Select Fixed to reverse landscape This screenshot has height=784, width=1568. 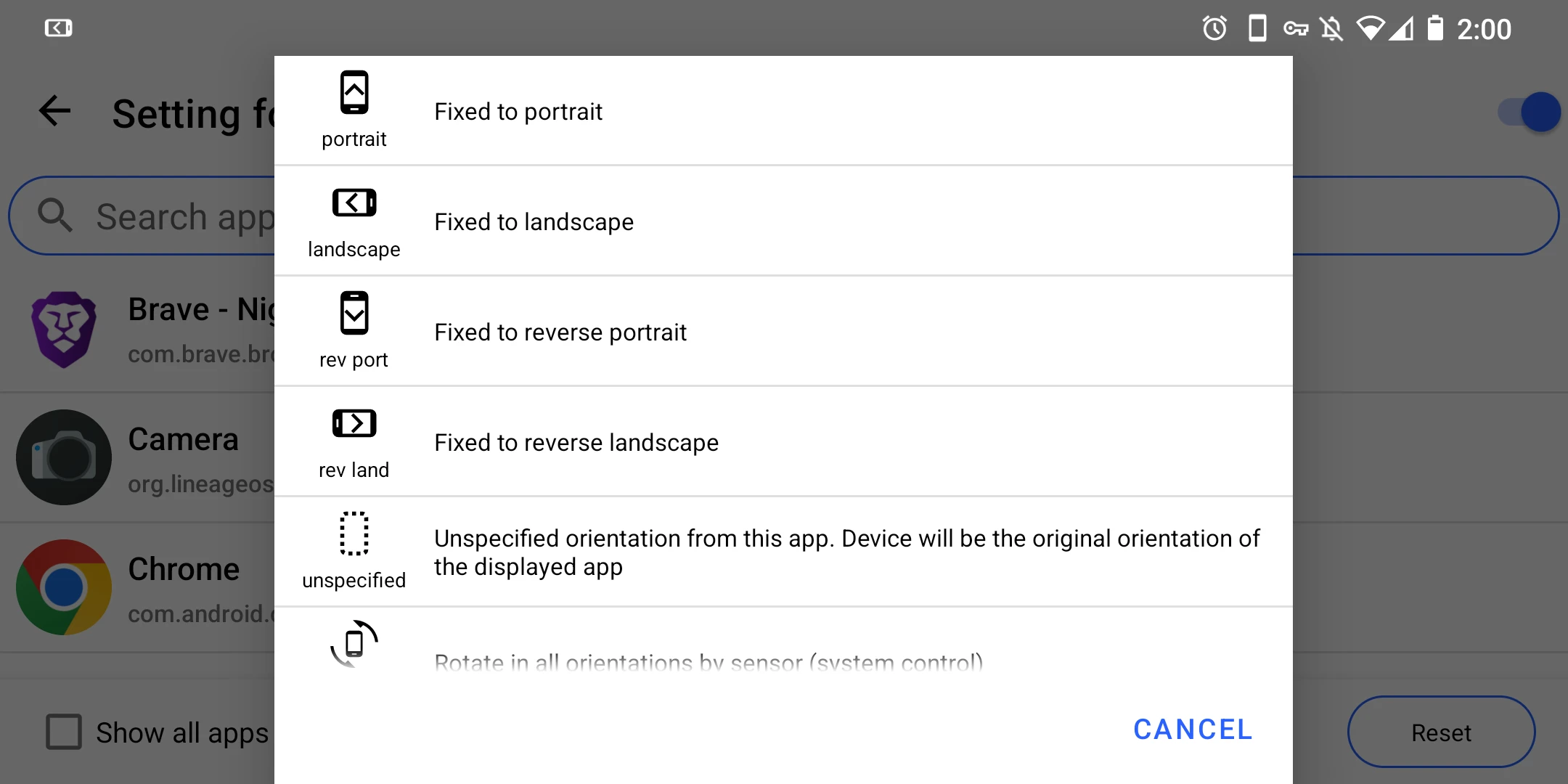[x=576, y=443]
